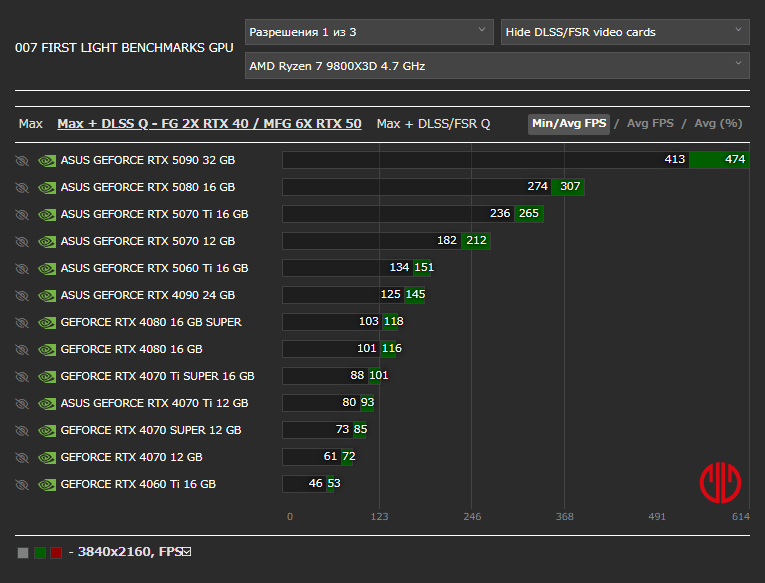Toggle eye icon for RTX 4080 16 GB SUPER
Screen dimensions: 765x583
(22, 322)
